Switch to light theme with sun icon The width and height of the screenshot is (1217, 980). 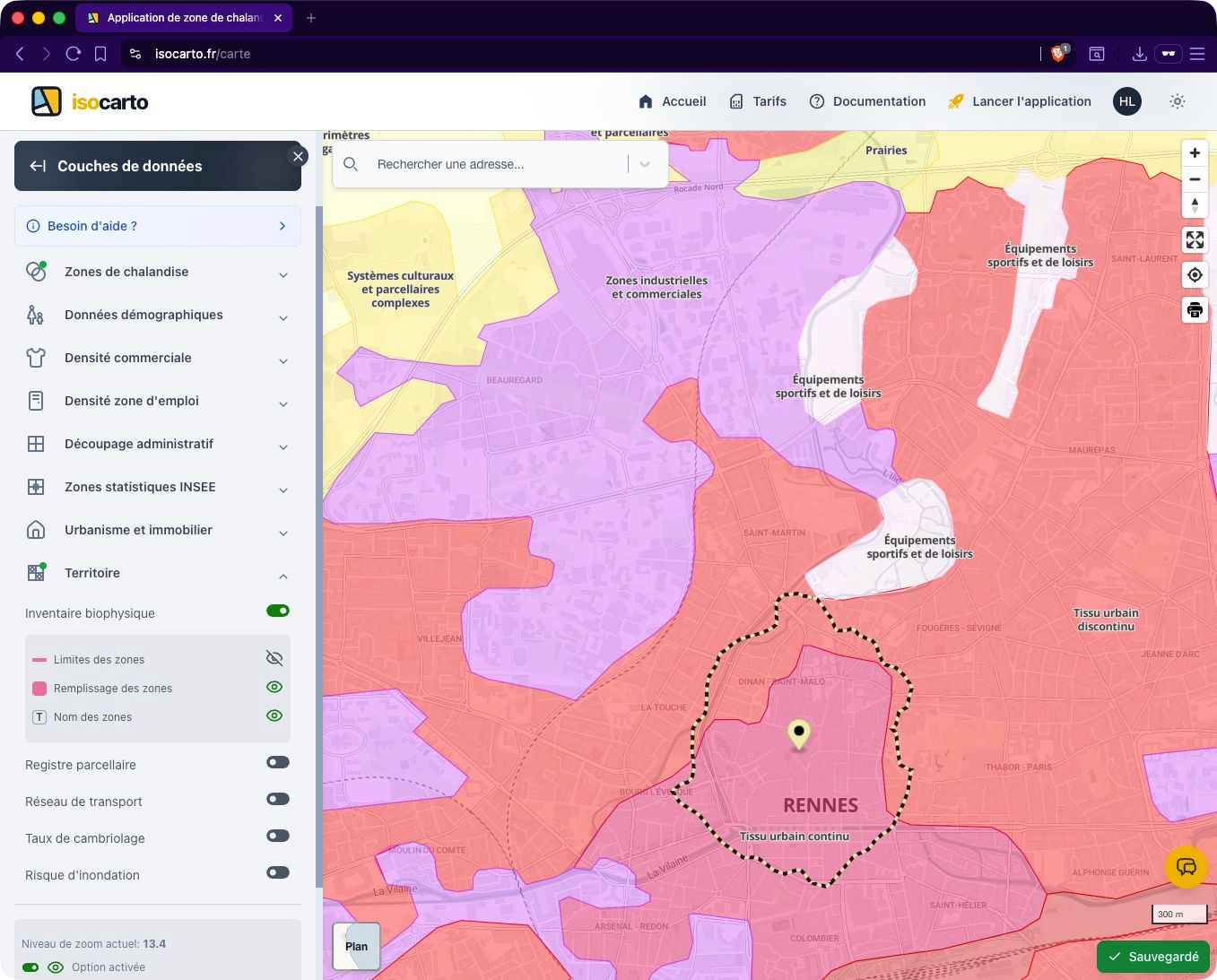[1178, 102]
